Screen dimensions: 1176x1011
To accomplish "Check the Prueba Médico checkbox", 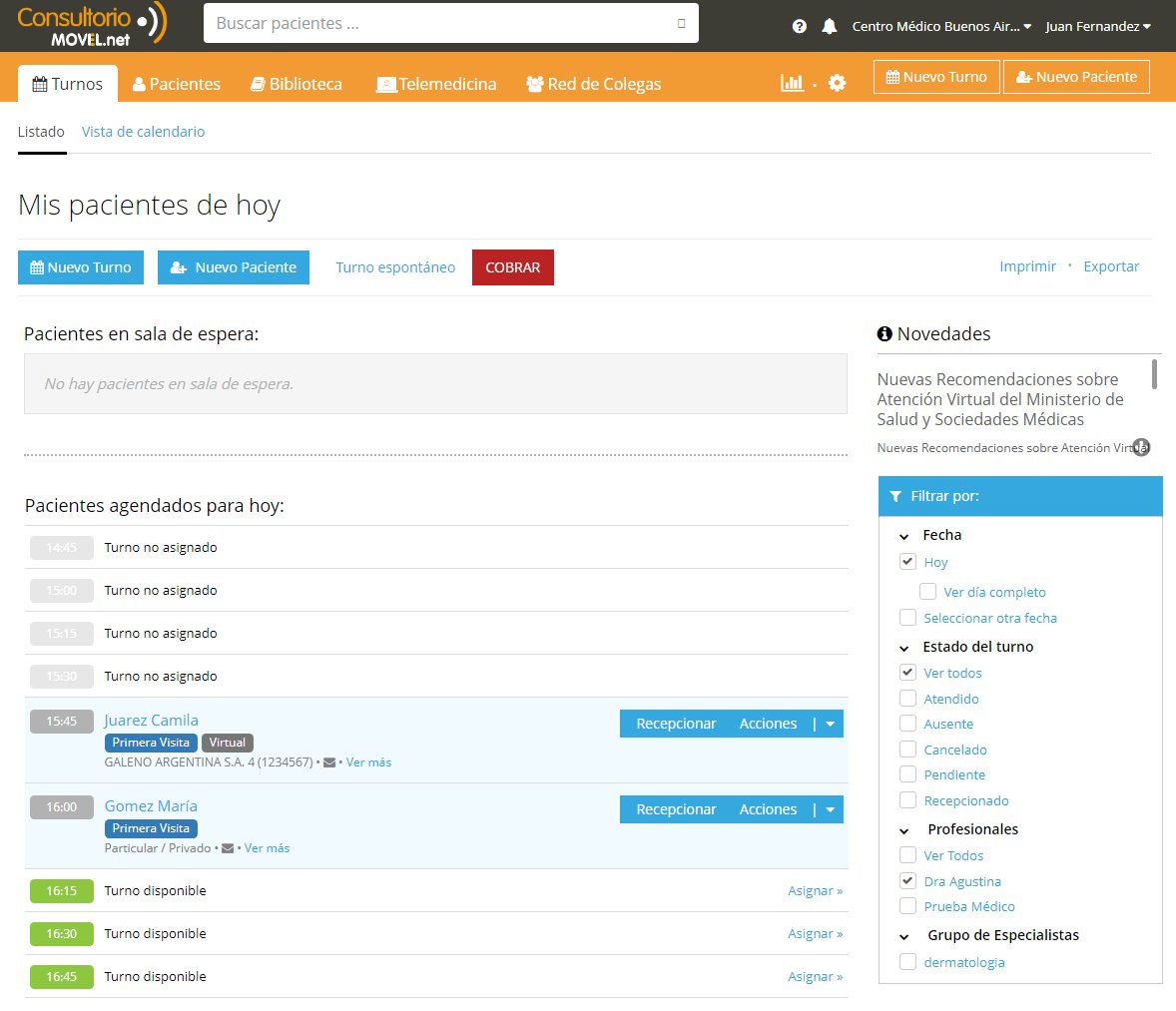I will 907,906.
